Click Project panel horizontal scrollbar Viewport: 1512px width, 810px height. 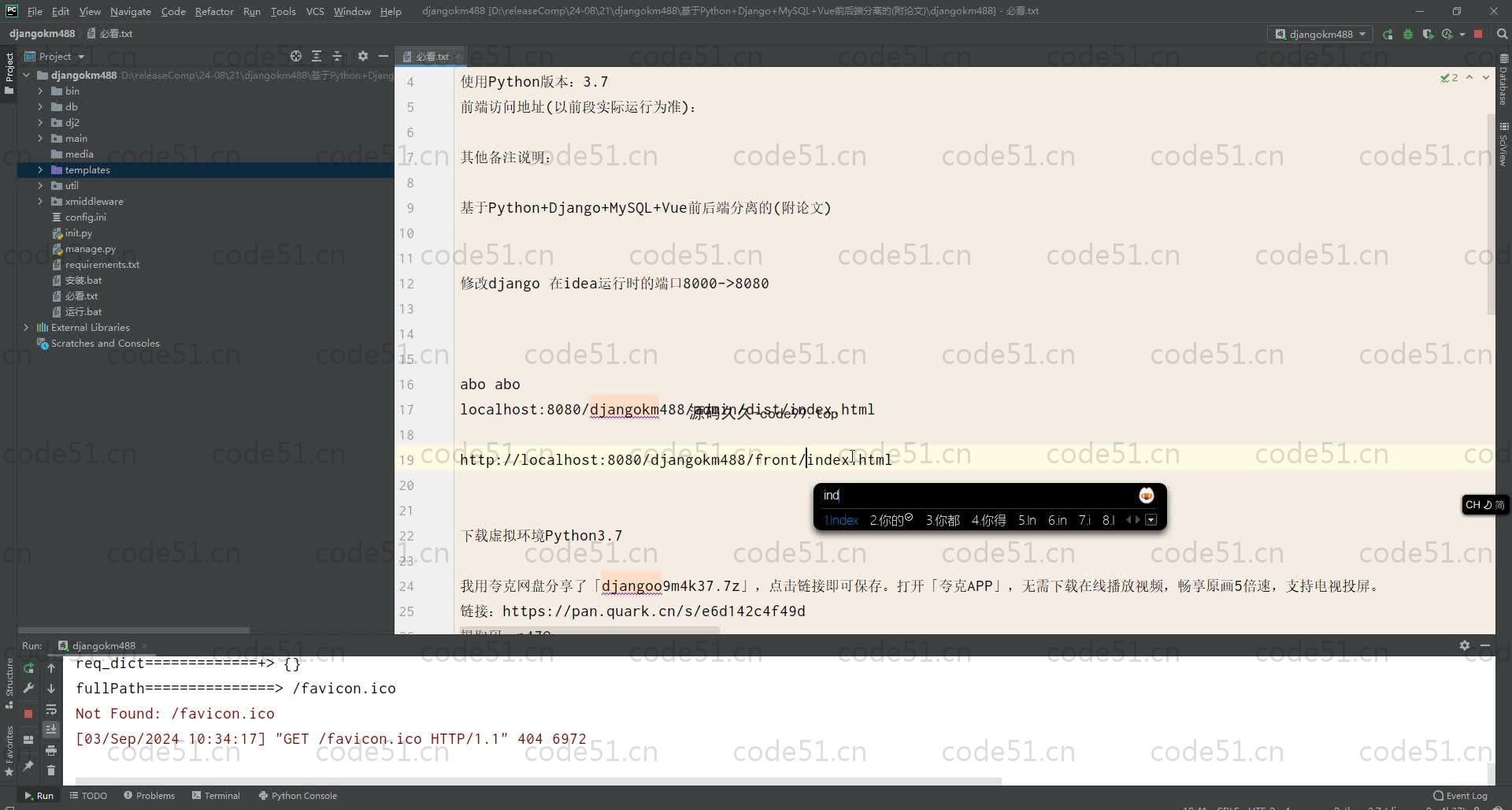134,630
